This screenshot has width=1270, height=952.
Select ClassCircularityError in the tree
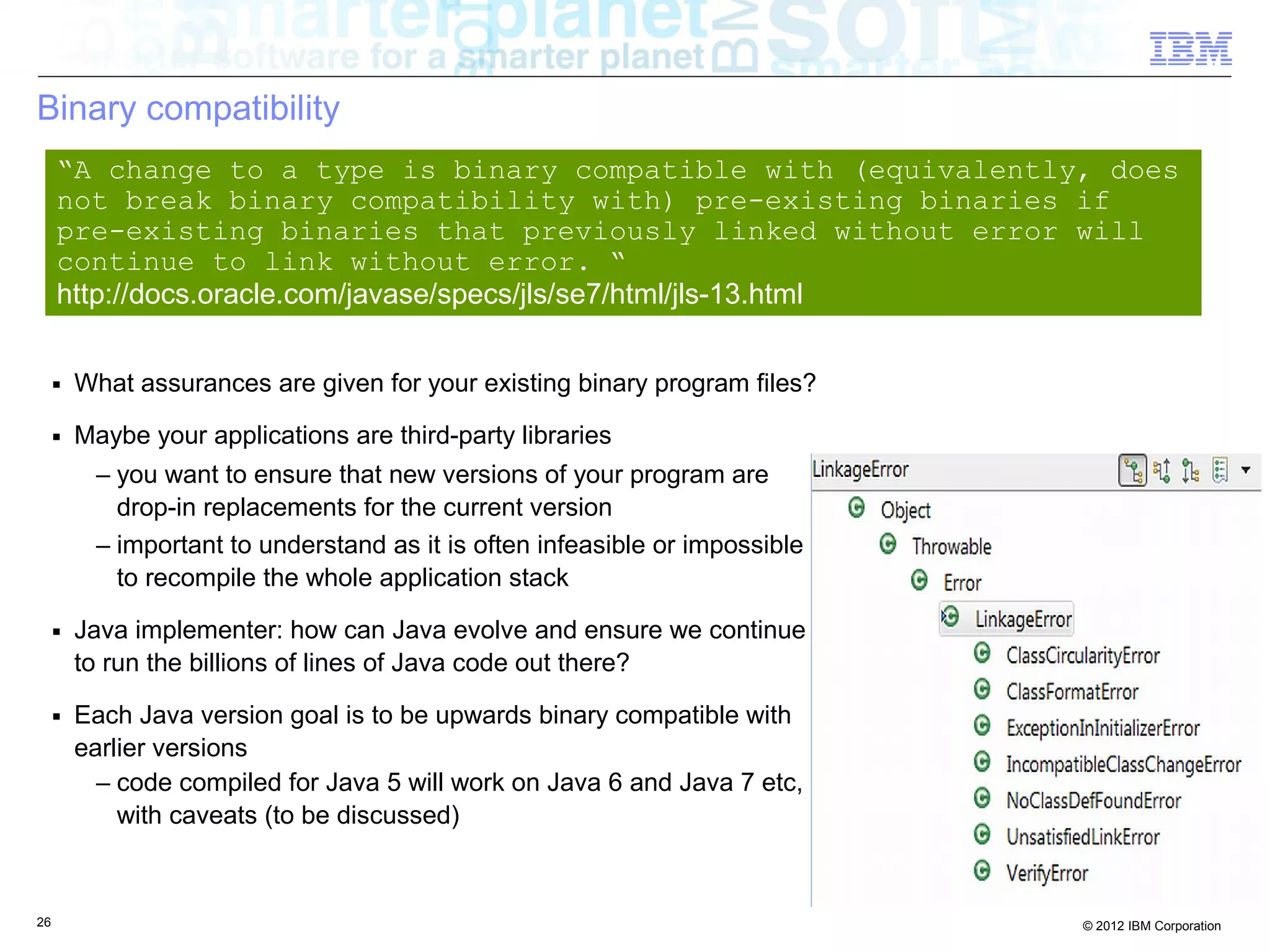pyautogui.click(x=1083, y=656)
